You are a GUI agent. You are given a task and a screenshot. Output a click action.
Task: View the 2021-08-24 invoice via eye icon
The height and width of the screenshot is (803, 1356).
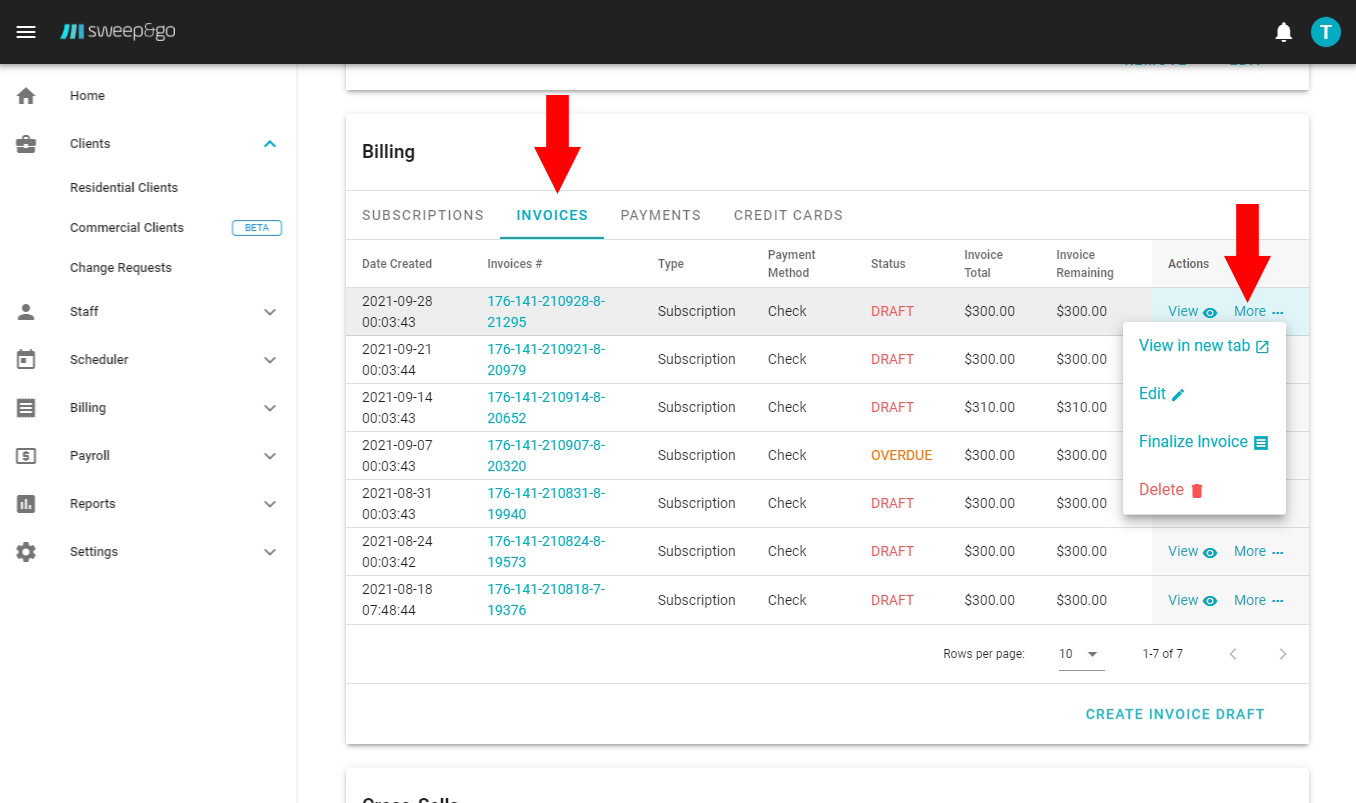(1210, 552)
